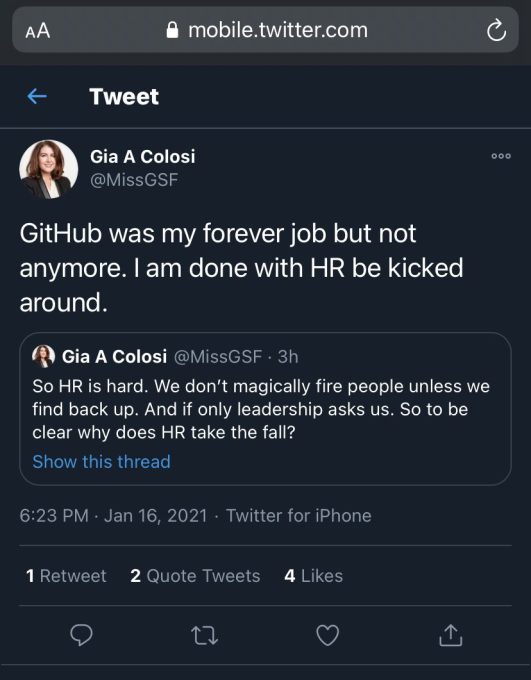View the 1 Retweet list
The width and height of the screenshot is (531, 680).
click(x=66, y=576)
